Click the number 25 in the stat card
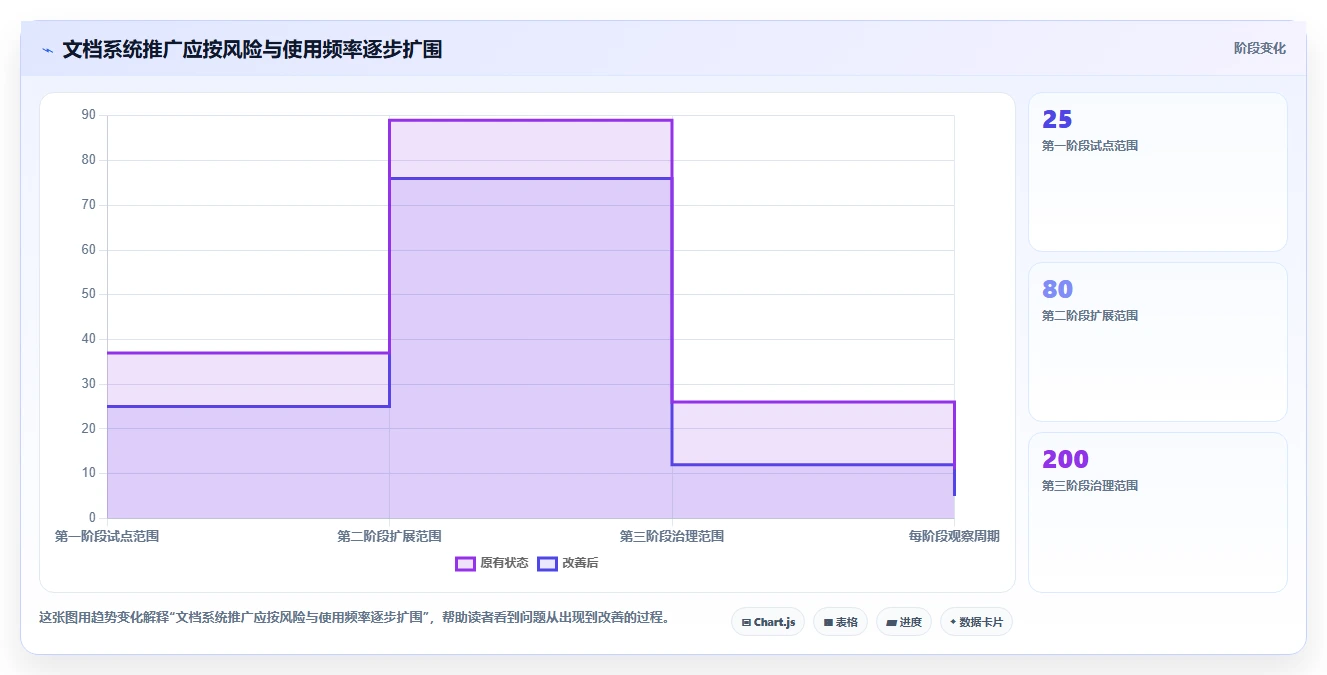1327x675 pixels. coord(1057,119)
